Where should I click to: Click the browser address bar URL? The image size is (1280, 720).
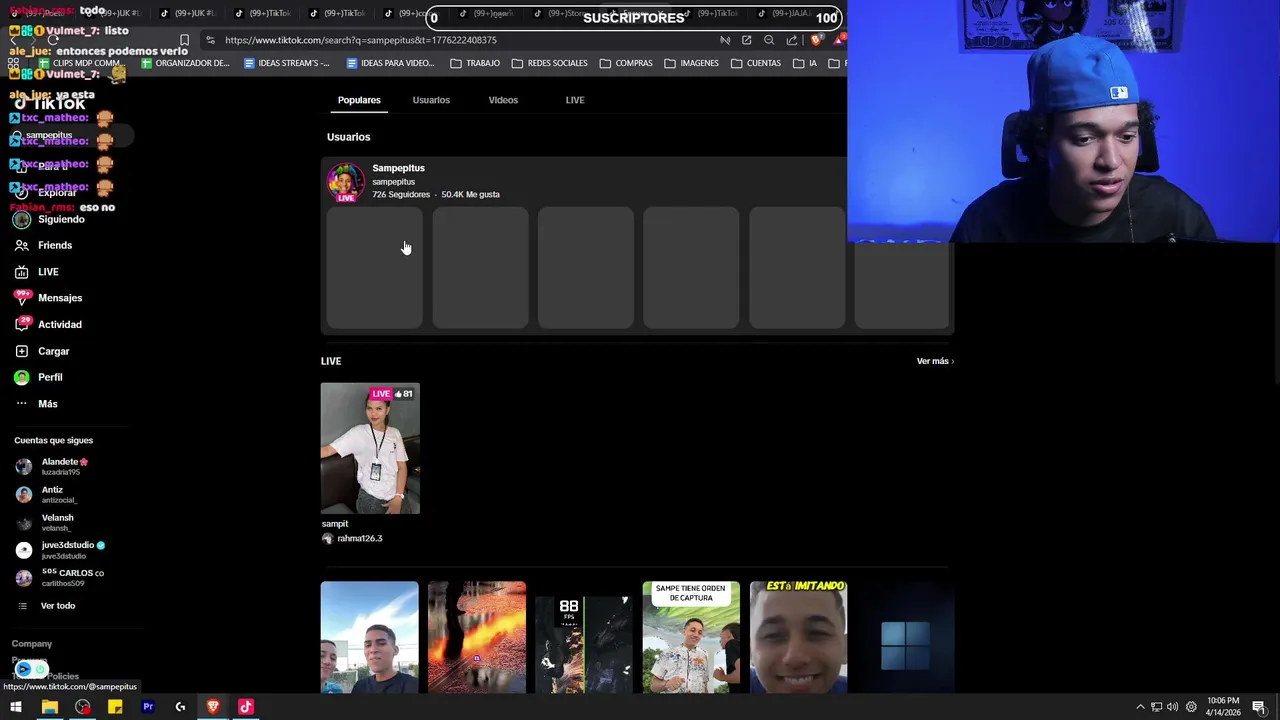(360, 40)
